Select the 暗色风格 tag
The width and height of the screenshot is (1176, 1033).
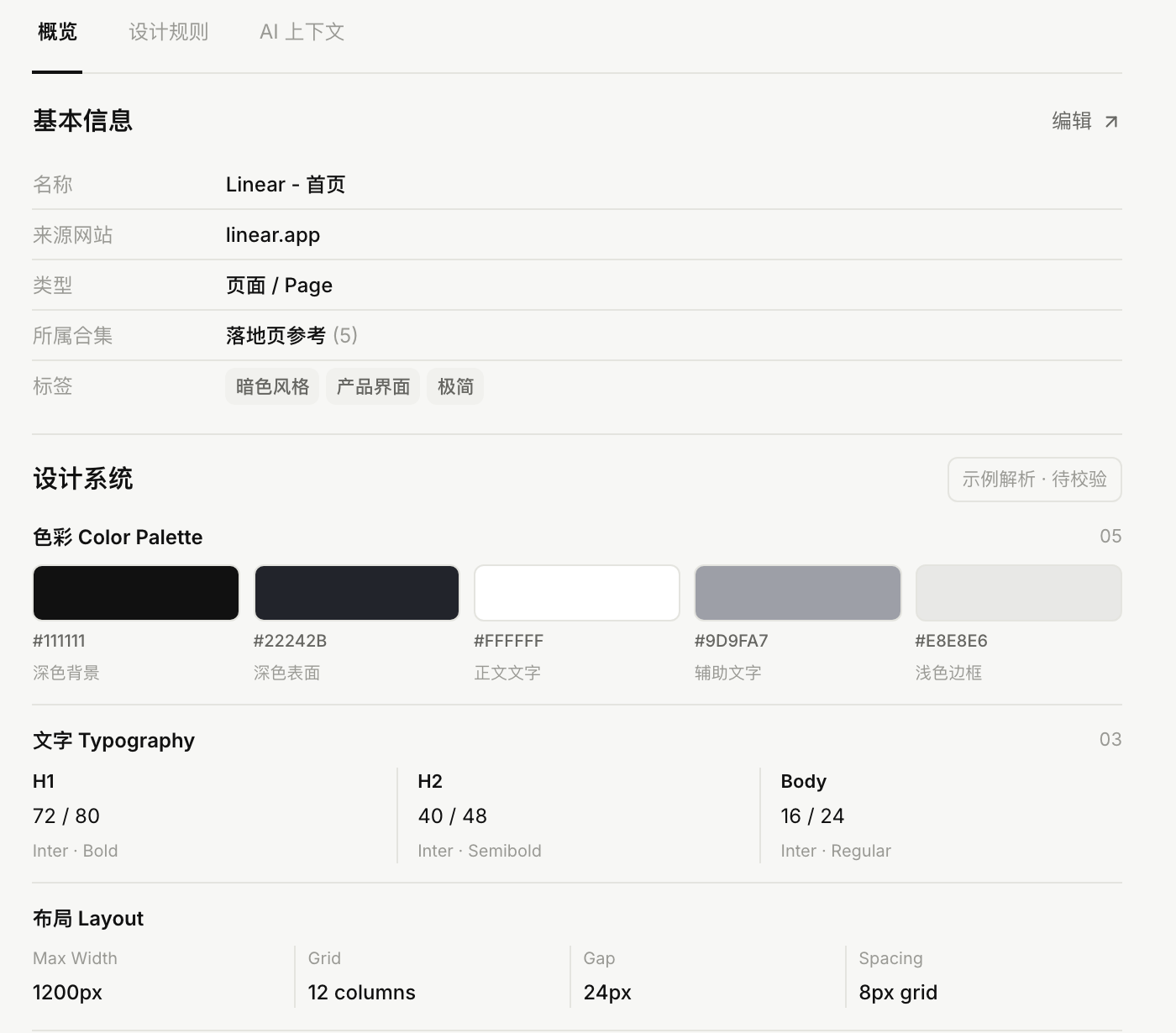(272, 386)
